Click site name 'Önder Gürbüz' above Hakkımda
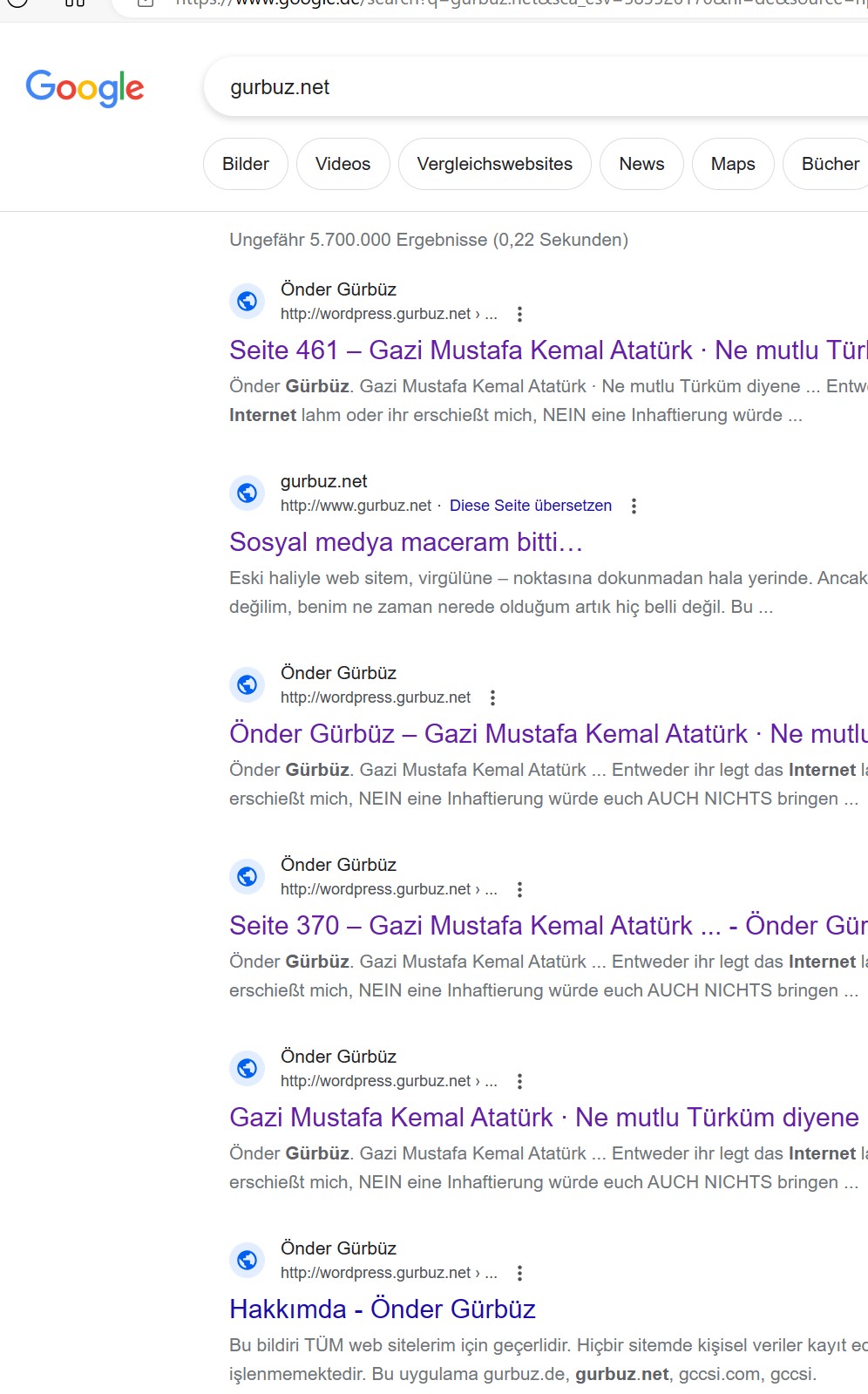 338,1248
